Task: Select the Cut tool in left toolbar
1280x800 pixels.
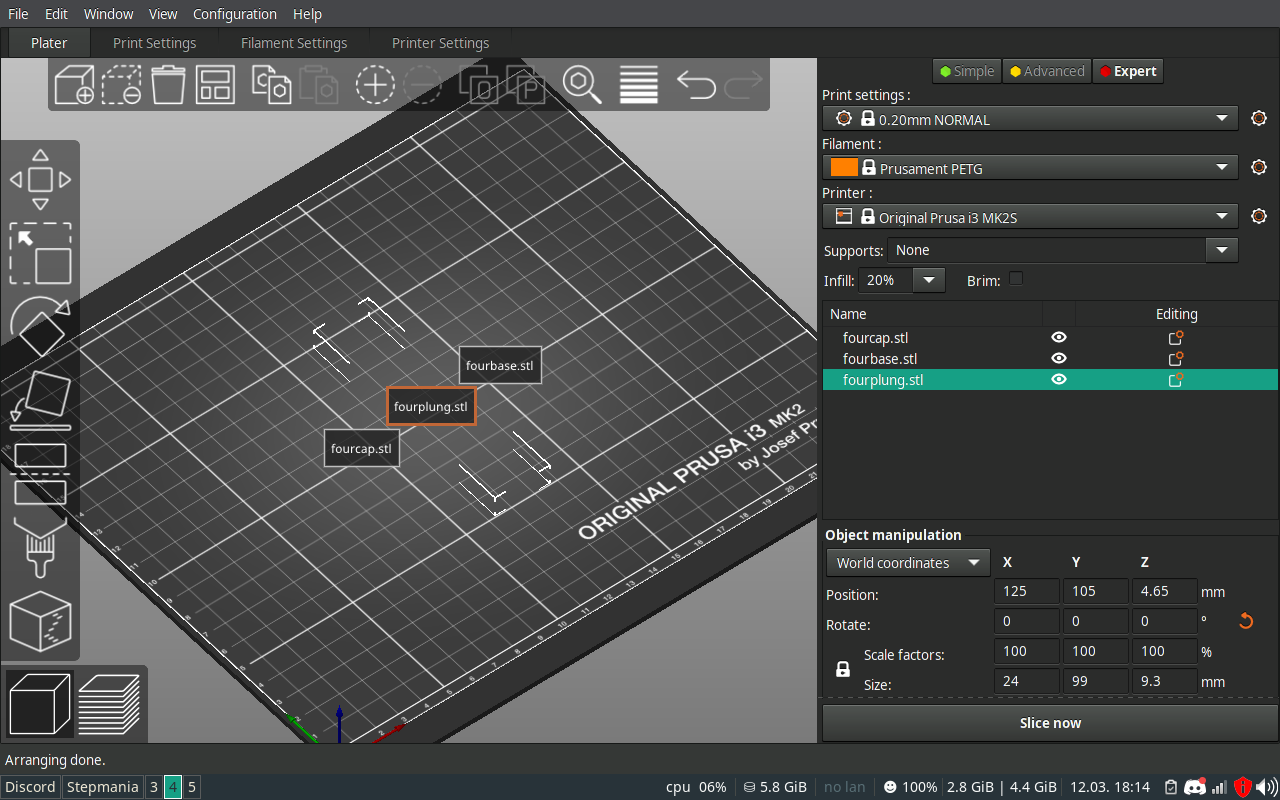Action: point(40,473)
